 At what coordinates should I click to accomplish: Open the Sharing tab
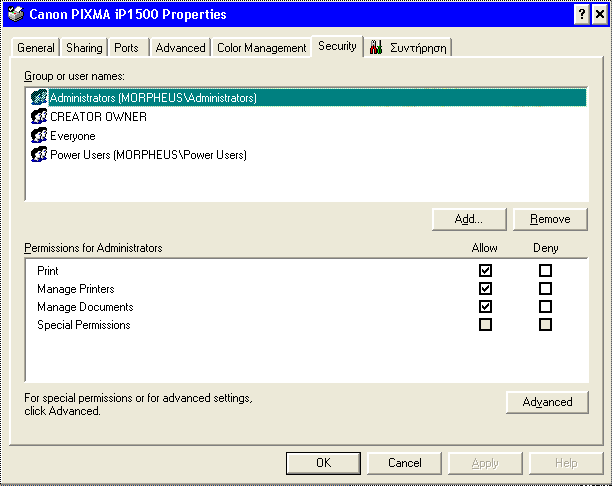84,48
